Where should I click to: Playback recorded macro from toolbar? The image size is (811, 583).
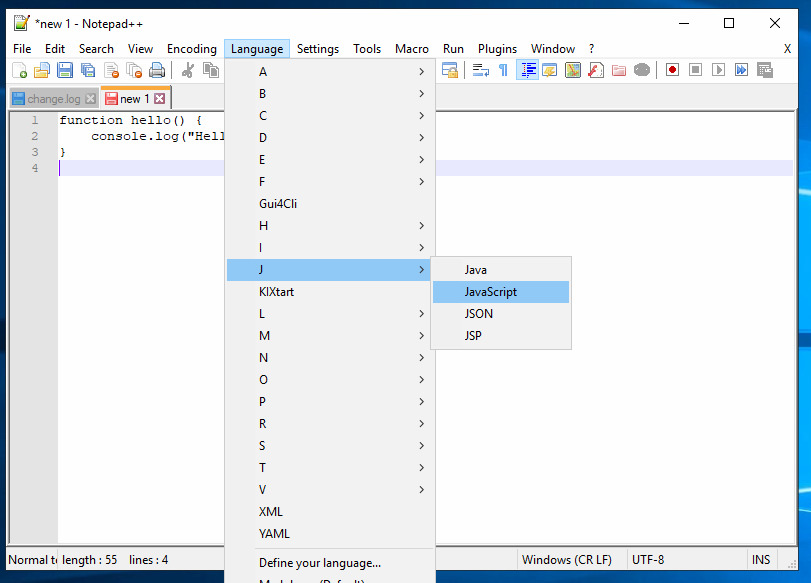coord(718,70)
